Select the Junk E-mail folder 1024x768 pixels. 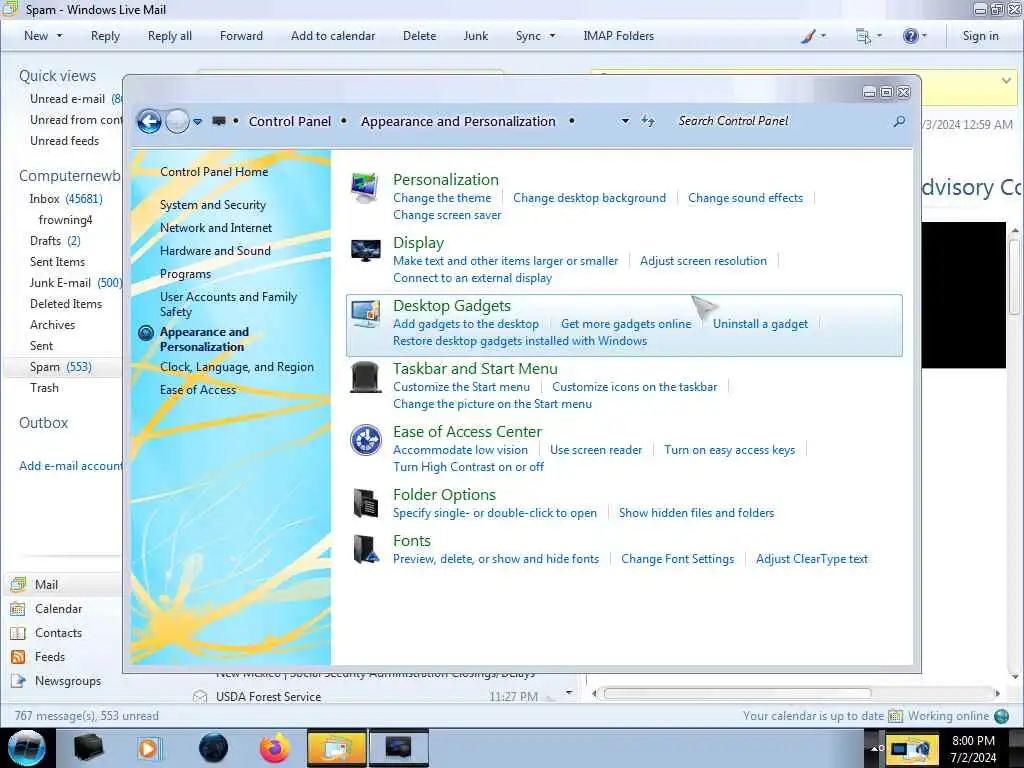point(75,283)
